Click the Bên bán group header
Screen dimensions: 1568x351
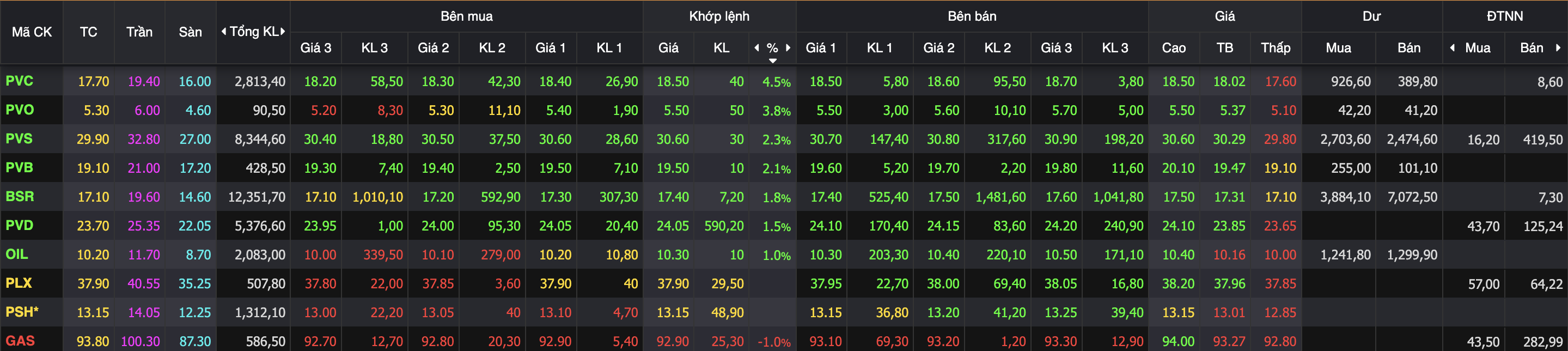972,16
